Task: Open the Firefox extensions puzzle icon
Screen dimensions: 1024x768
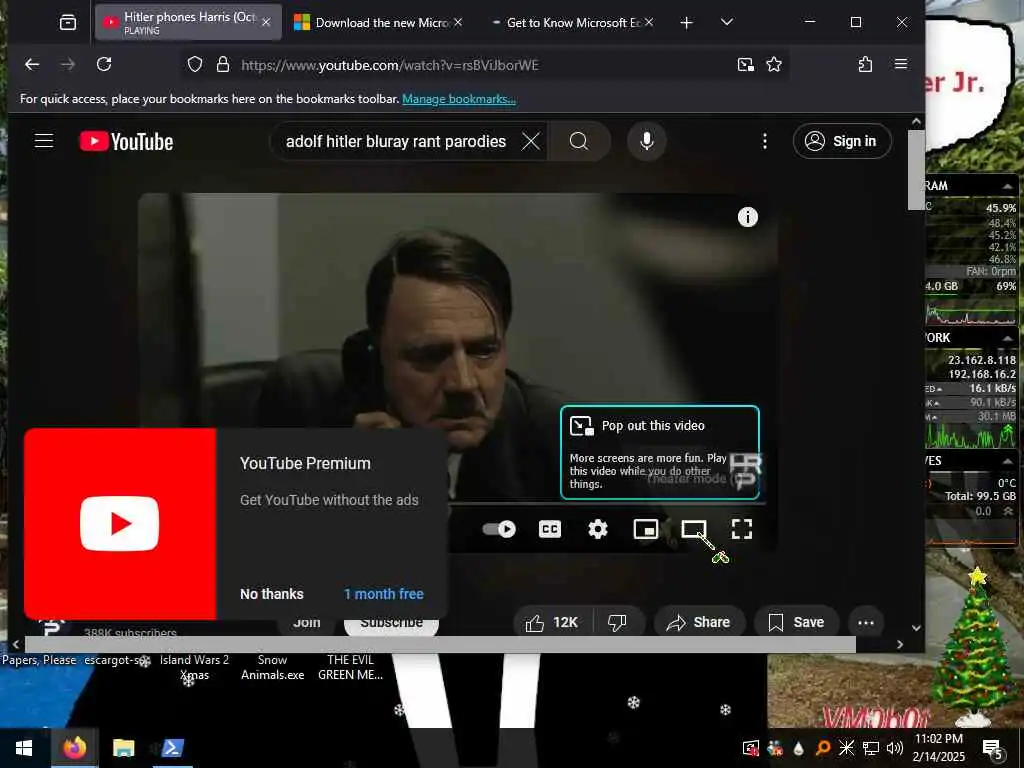Action: [865, 64]
